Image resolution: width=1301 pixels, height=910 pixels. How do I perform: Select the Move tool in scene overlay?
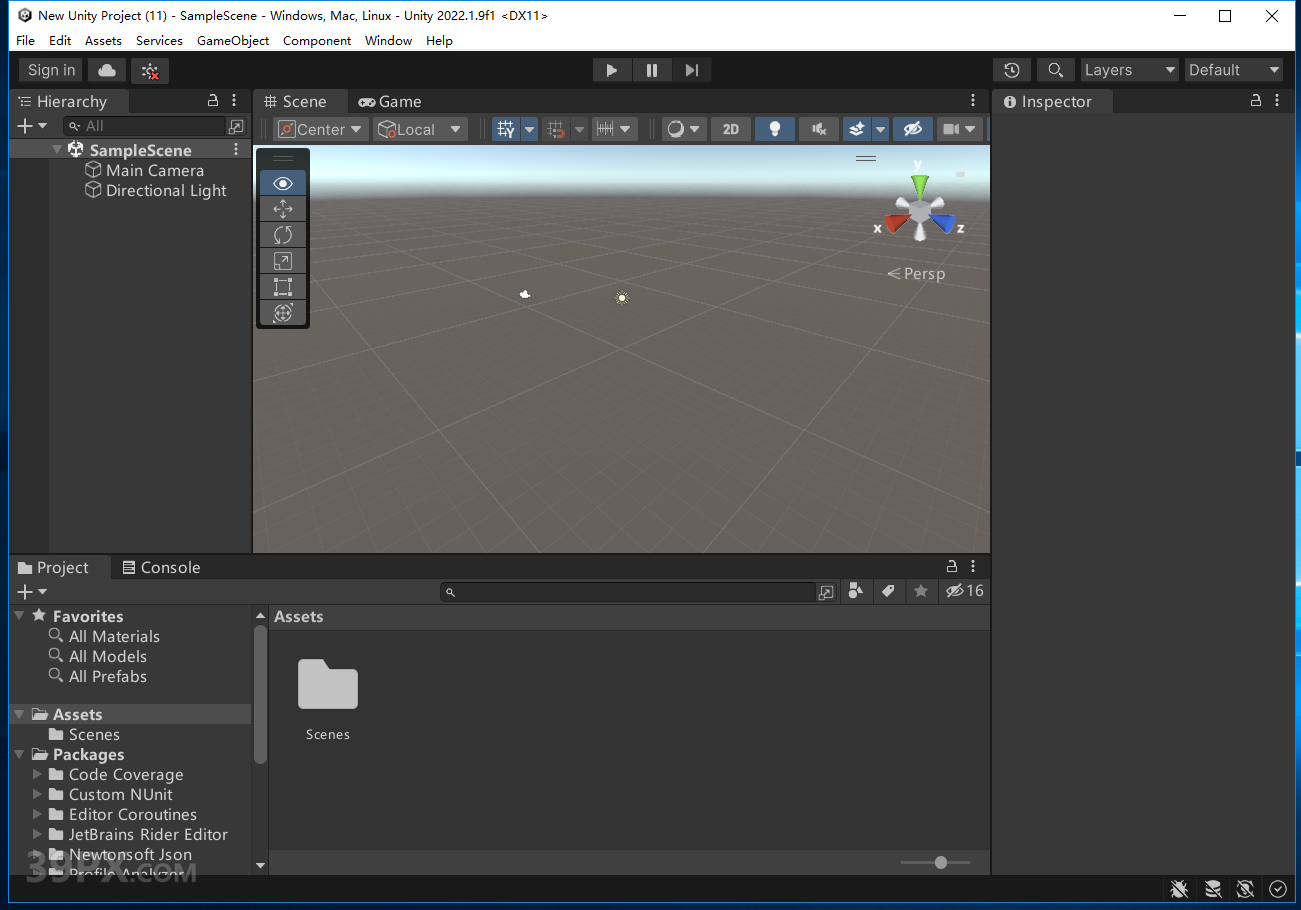pos(283,209)
